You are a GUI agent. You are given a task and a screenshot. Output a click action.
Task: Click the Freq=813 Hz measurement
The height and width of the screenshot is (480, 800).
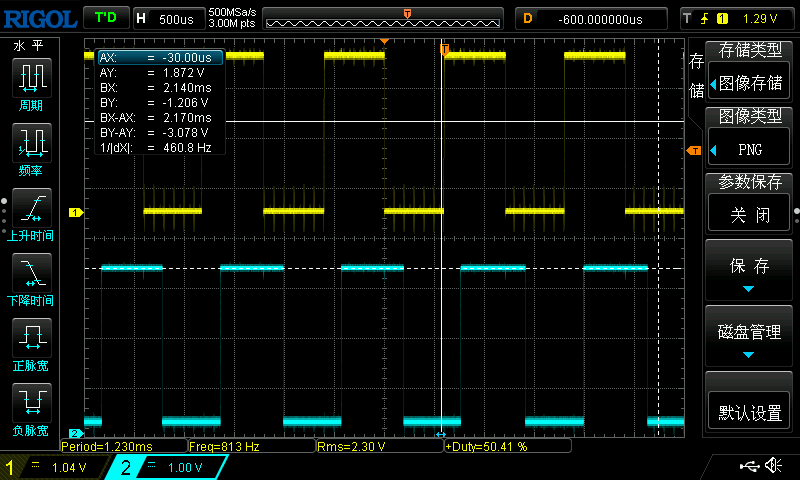[252, 446]
